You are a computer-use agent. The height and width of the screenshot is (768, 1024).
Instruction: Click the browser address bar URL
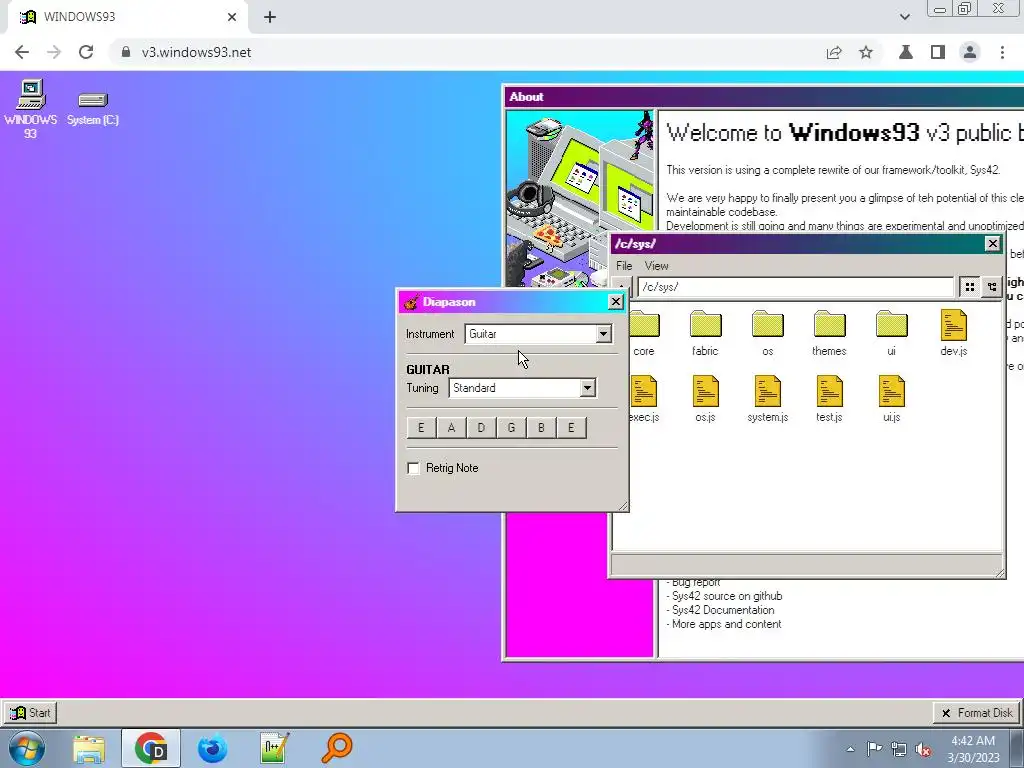tap(196, 52)
